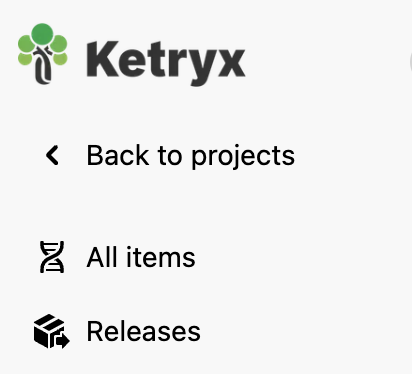412x374 pixels.
Task: Click the dark green top circle of the logo
Action: 42,33
